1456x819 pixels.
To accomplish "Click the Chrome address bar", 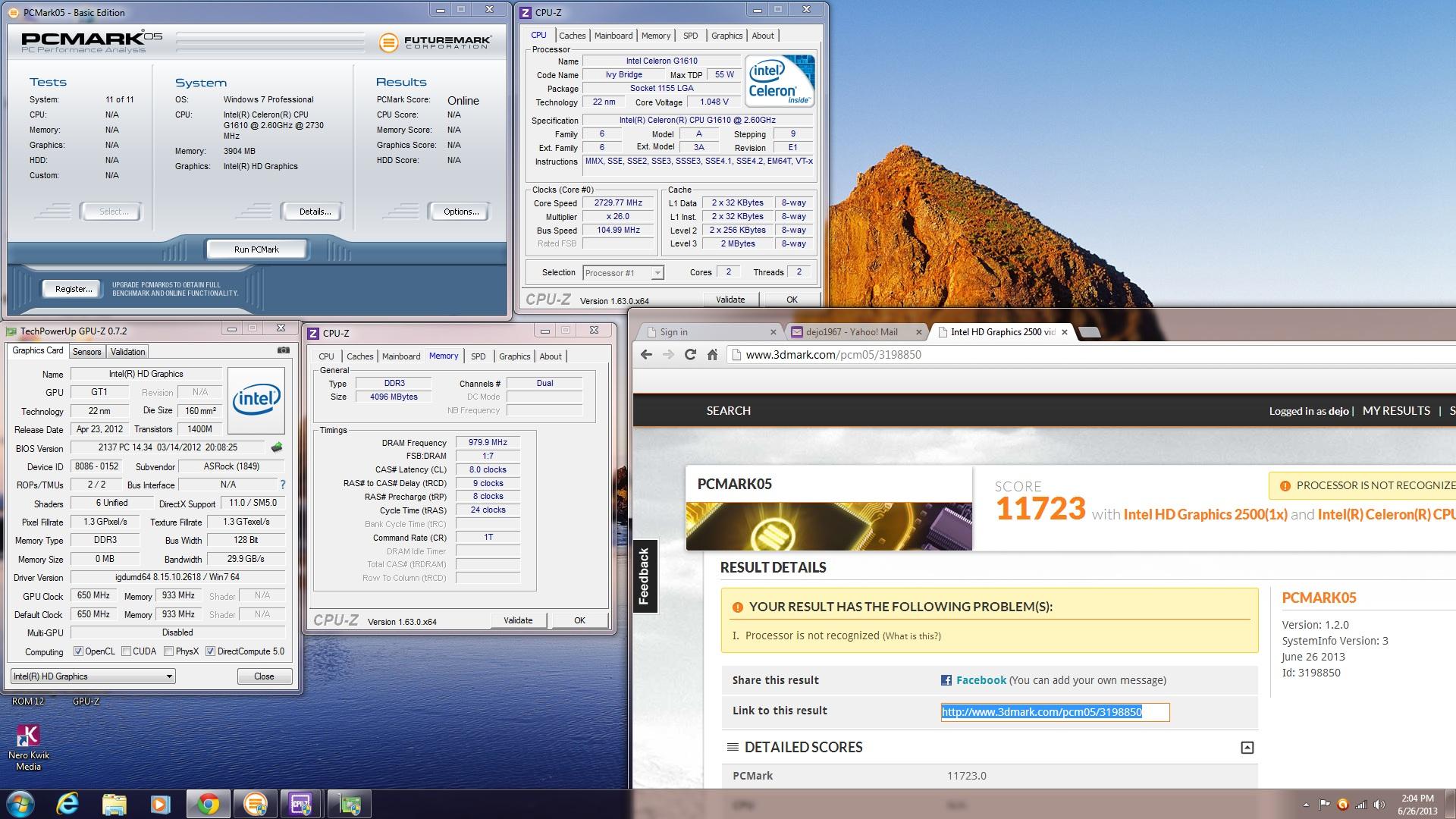I will pyautogui.click(x=1092, y=354).
